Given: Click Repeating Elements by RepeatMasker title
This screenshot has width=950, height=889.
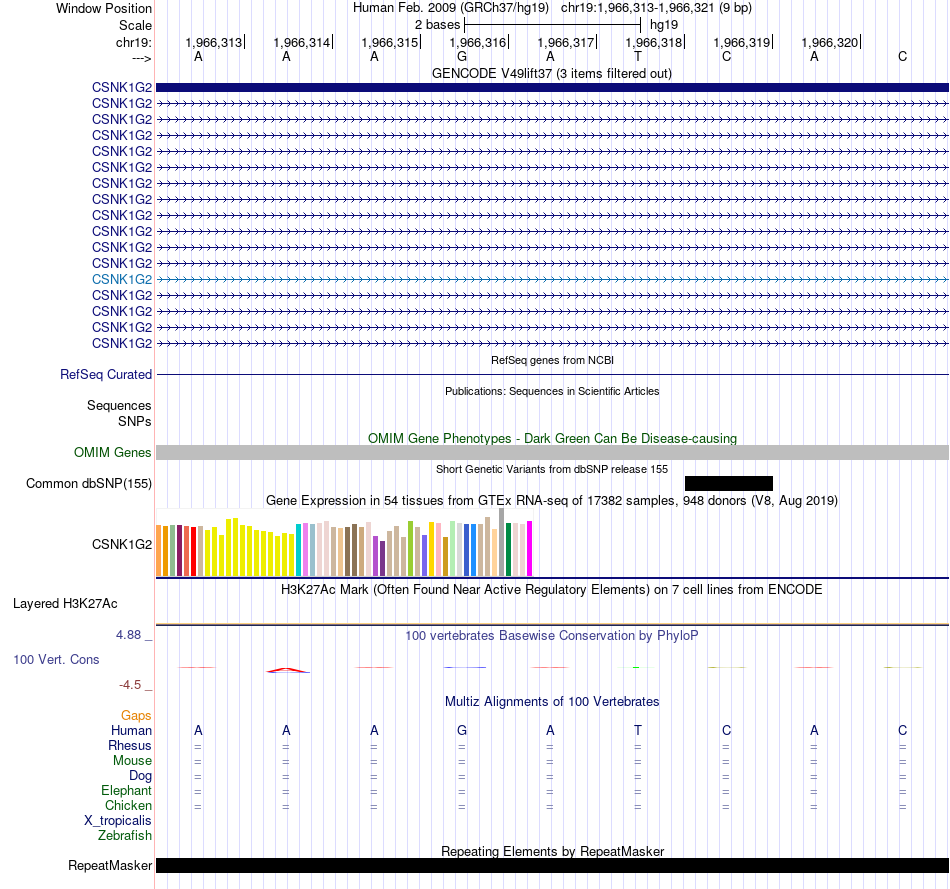Looking at the screenshot, I should 552,851.
